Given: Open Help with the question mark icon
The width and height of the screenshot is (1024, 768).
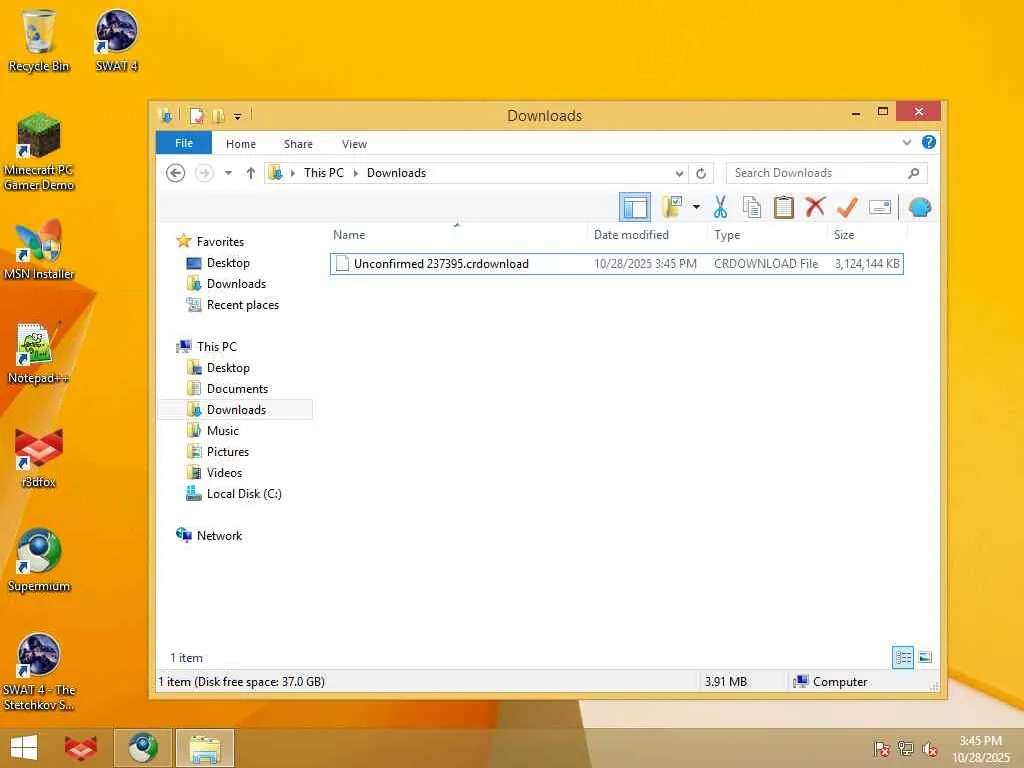Looking at the screenshot, I should point(929,142).
